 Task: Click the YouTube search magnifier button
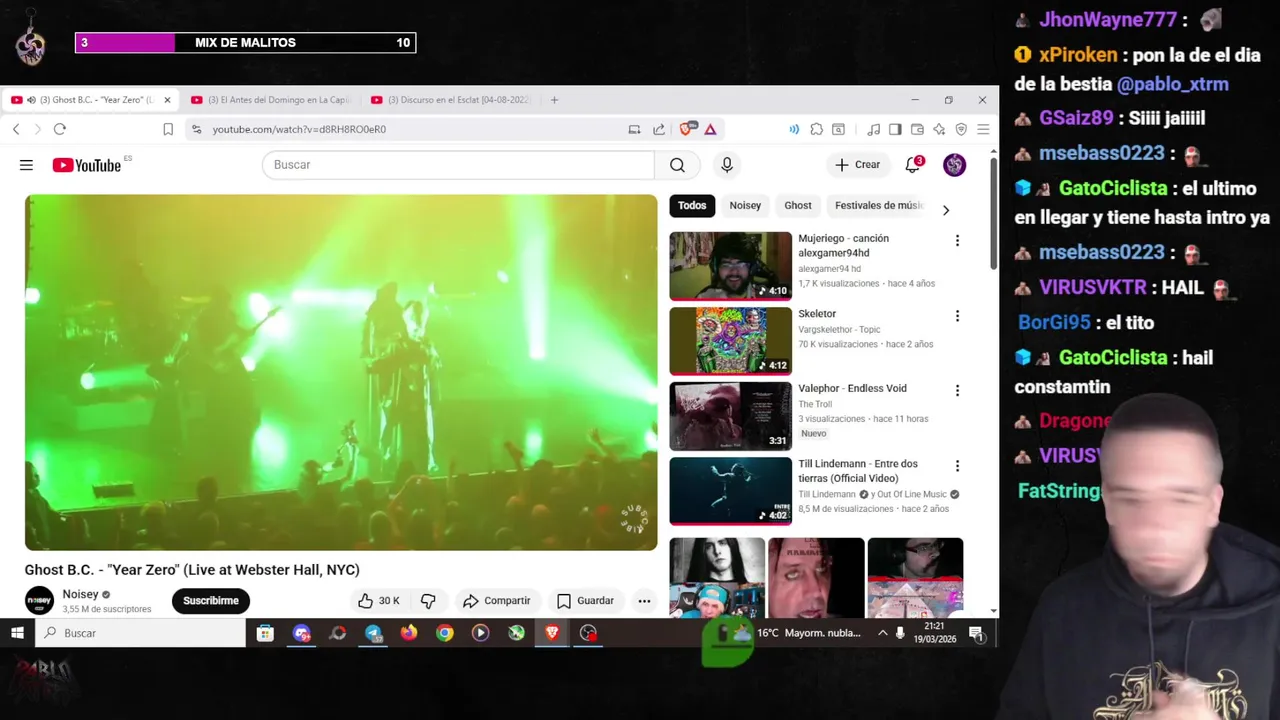[677, 165]
